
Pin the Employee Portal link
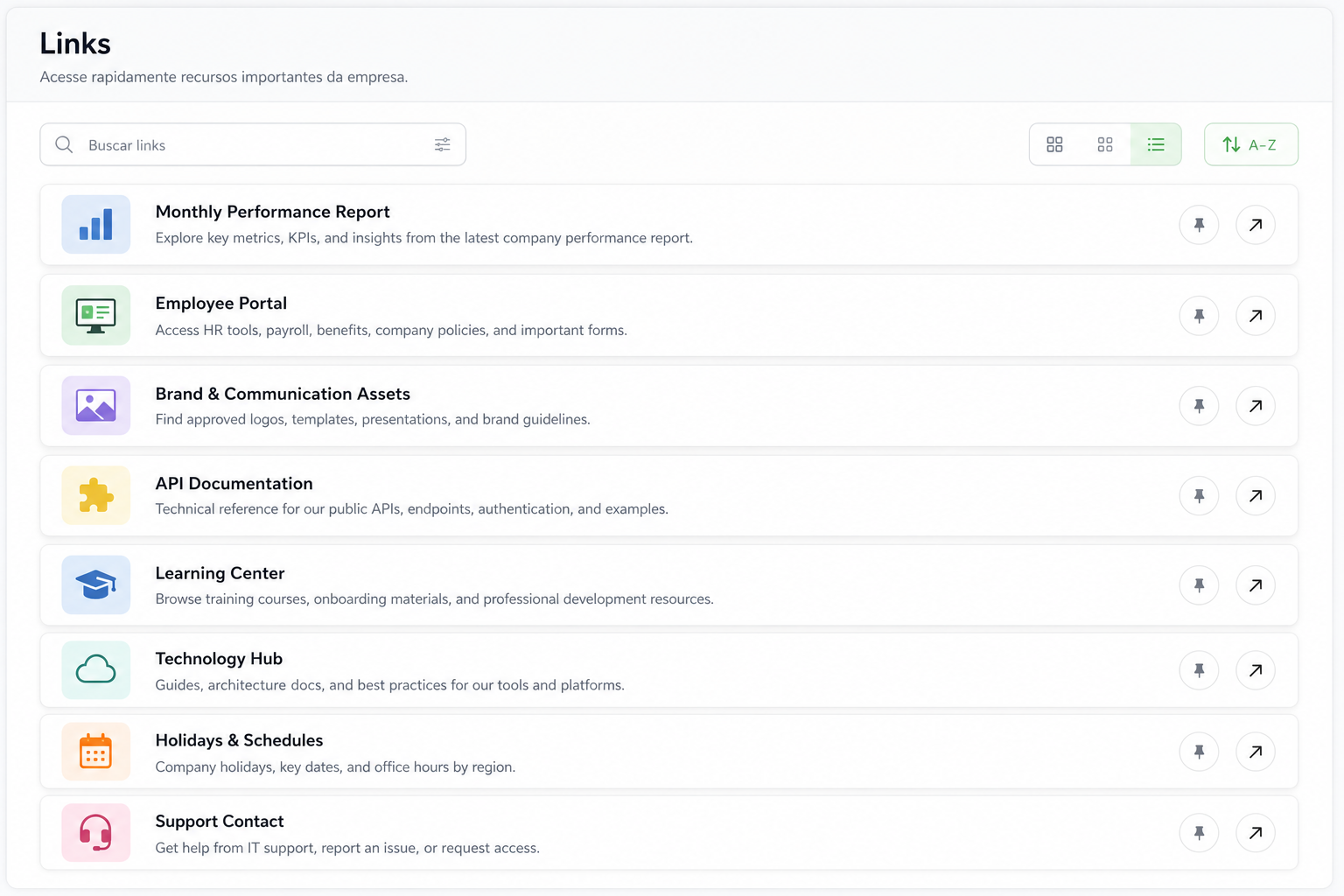[1199, 316]
